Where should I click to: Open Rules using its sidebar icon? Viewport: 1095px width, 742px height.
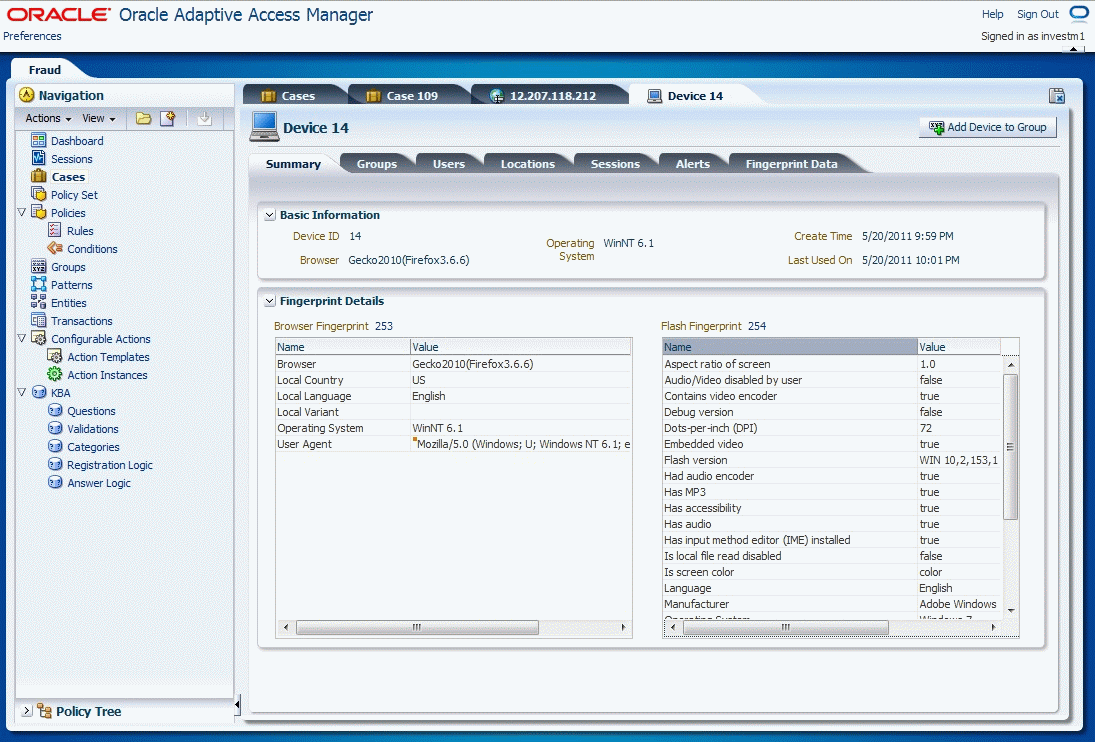[55, 230]
